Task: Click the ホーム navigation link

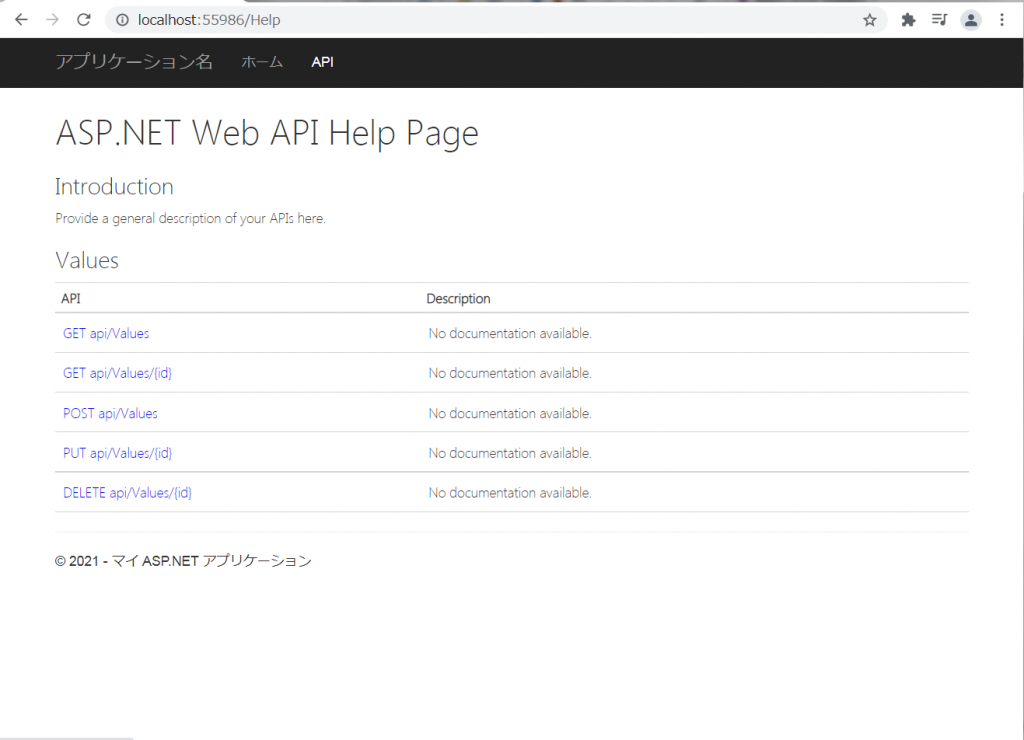Action: 261,62
